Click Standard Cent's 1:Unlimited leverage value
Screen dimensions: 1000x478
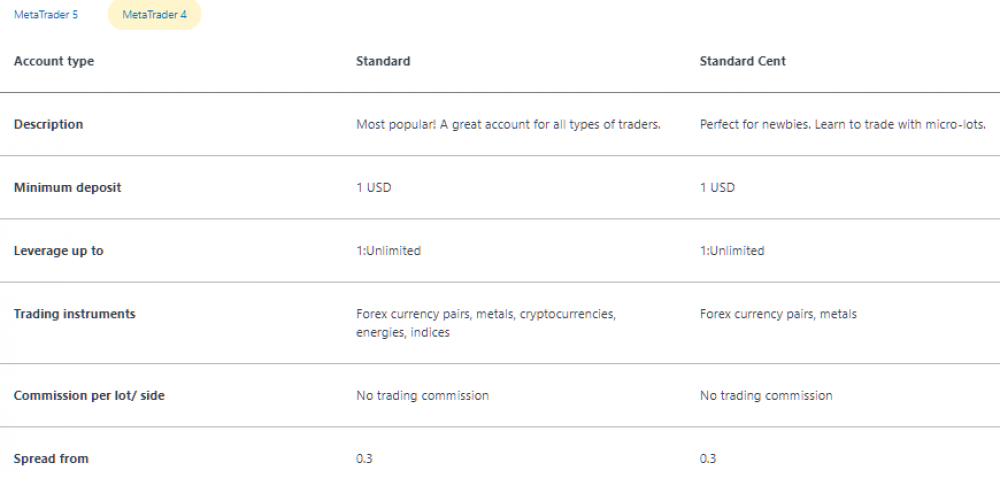[x=732, y=250]
